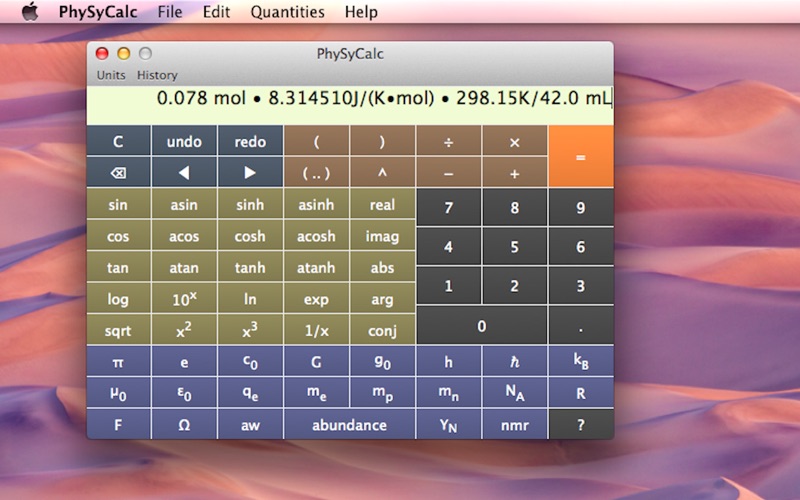800x500 pixels.
Task: Click the abundance button
Action: coord(349,424)
